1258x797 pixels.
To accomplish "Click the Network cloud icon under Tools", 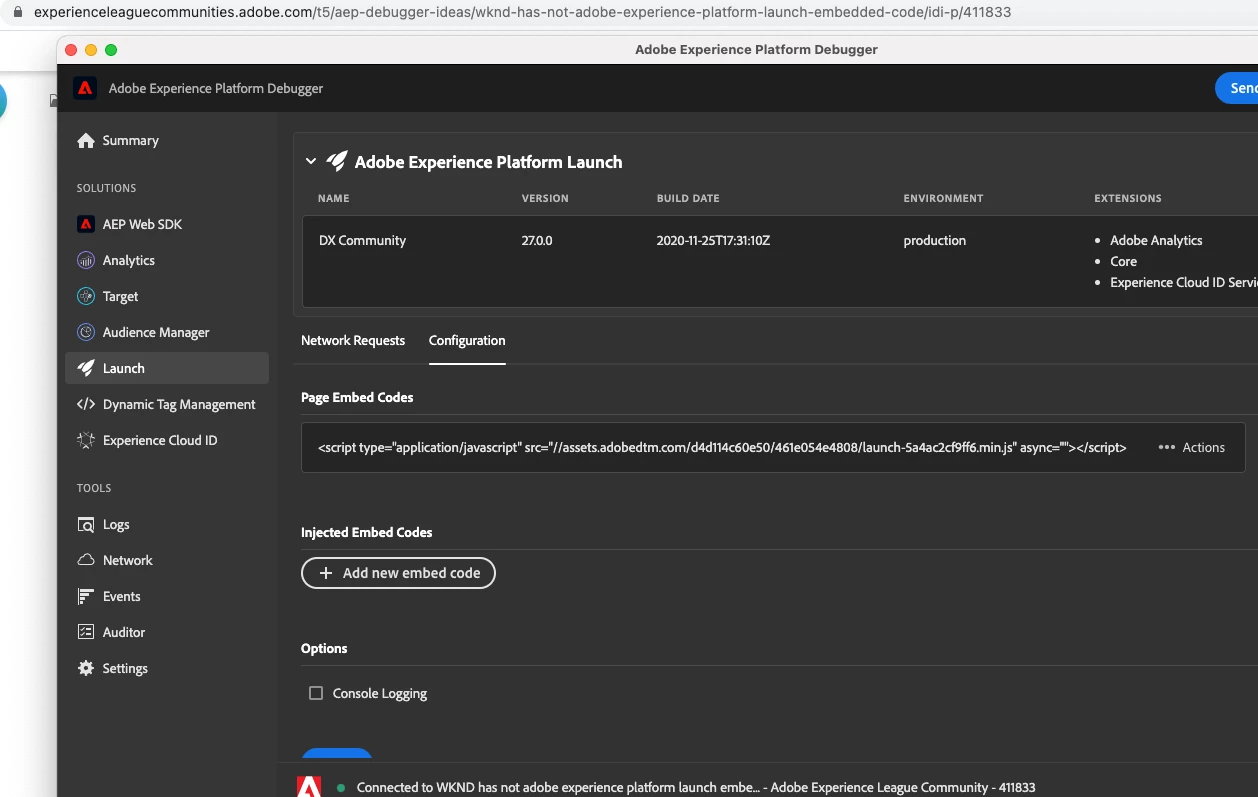I will (86, 561).
